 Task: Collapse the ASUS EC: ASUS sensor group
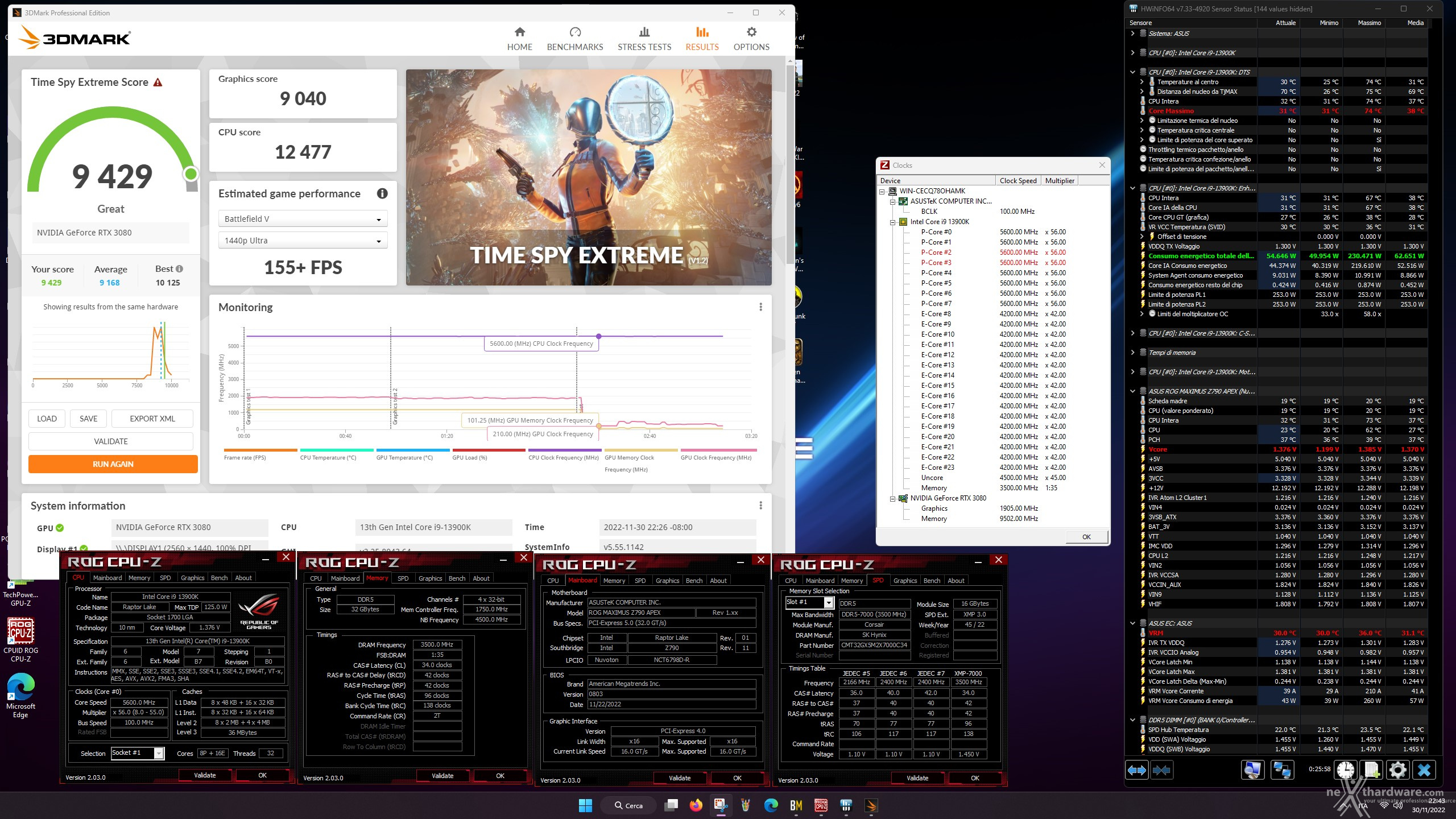pos(1132,623)
